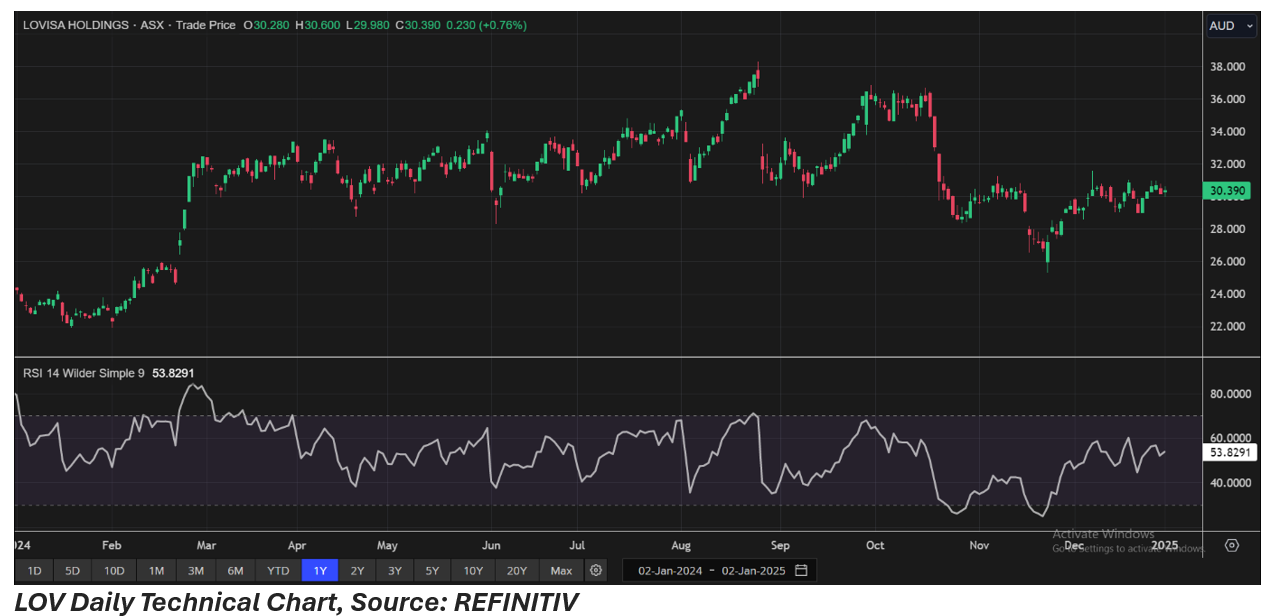Click the end date 02-Jan-2025 field

754,571
